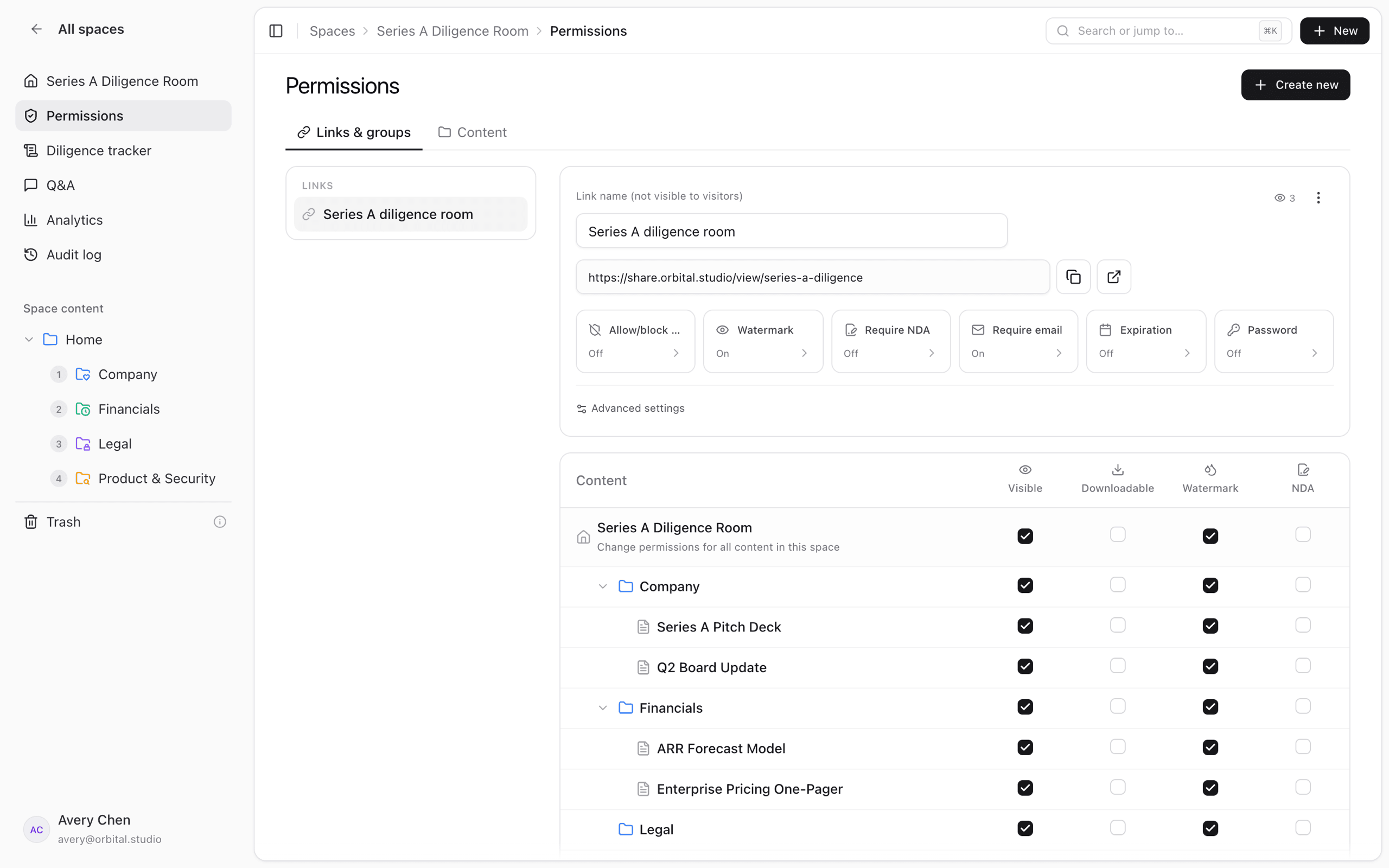Open Diligence tracker in sidebar

123,150
